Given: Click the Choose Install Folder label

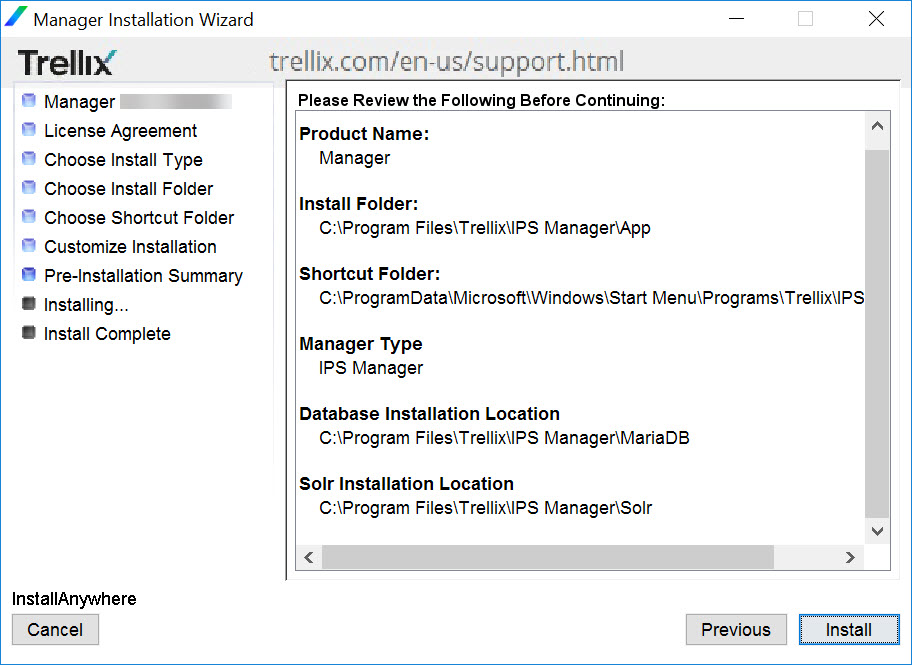Looking at the screenshot, I should pos(129,189).
